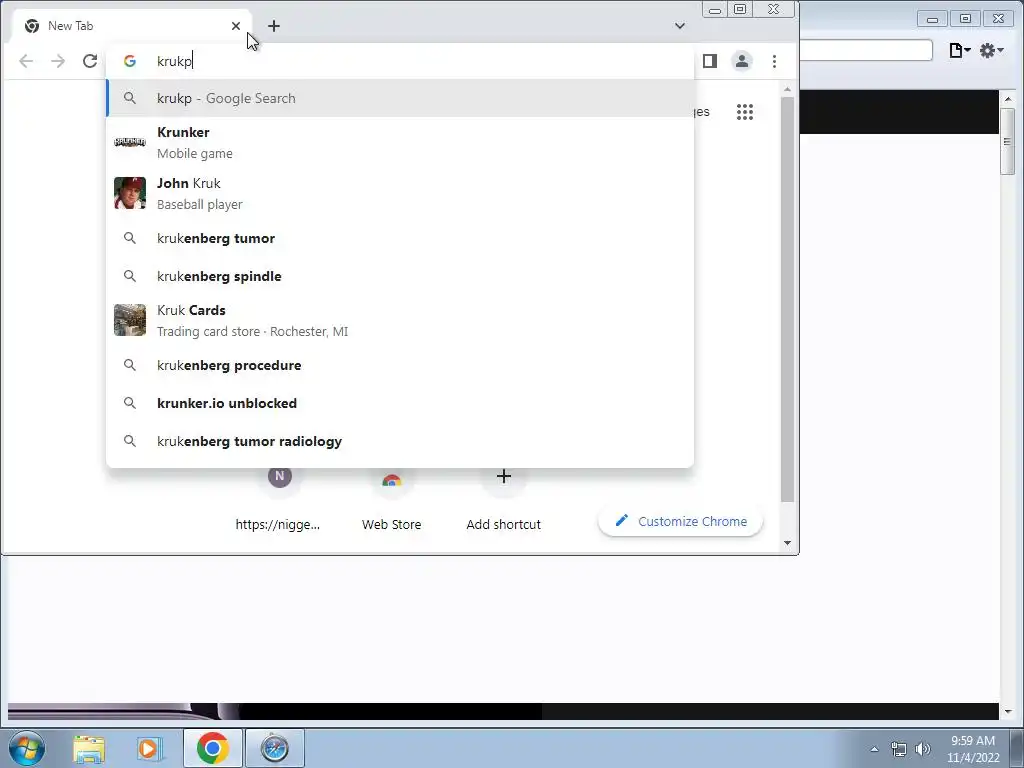Viewport: 1024px width, 768px height.
Task: Click the network tray icon
Action: [x=899, y=749]
